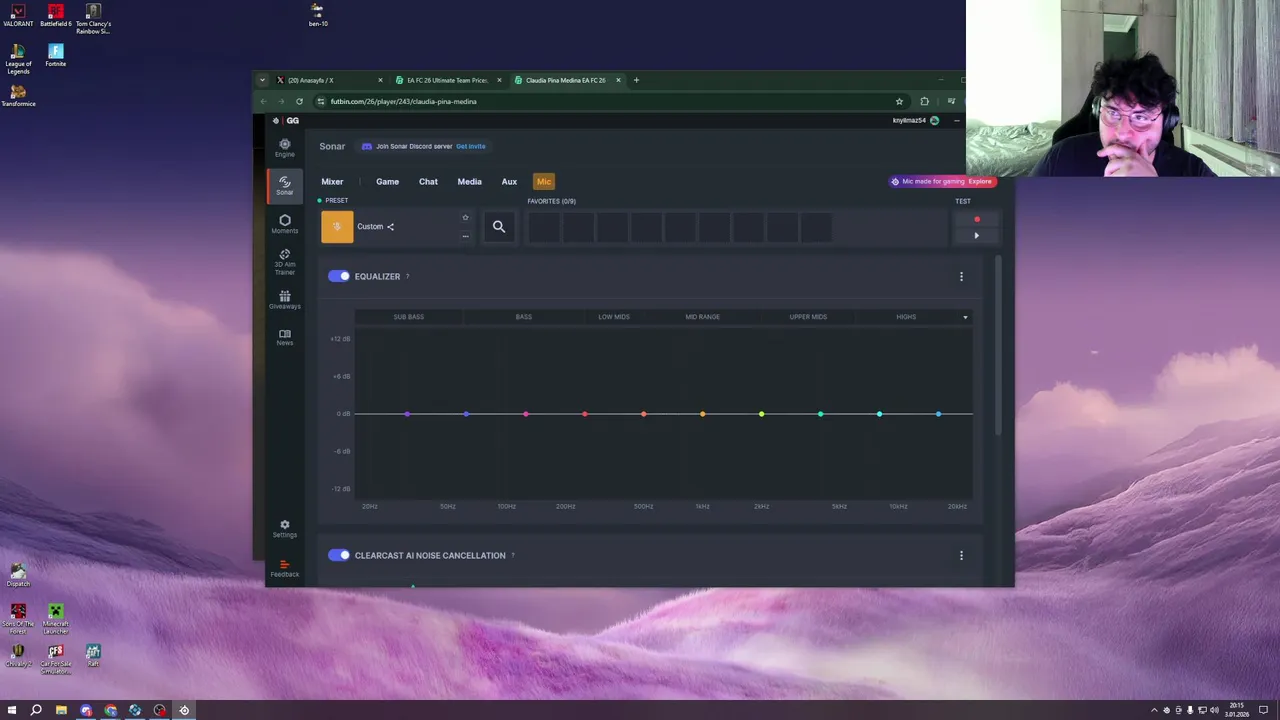The height and width of the screenshot is (720, 1280).
Task: Open League of Legends desktop shortcut
Action: (x=18, y=59)
